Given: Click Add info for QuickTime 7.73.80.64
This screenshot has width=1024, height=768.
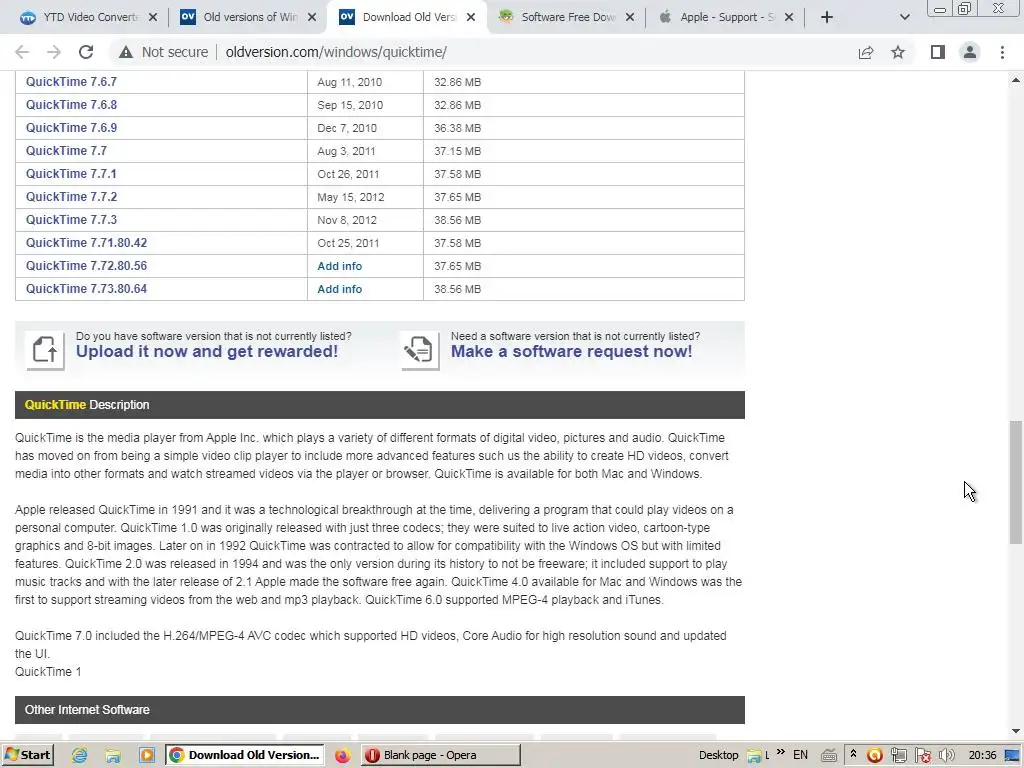Looking at the screenshot, I should (x=340, y=289).
